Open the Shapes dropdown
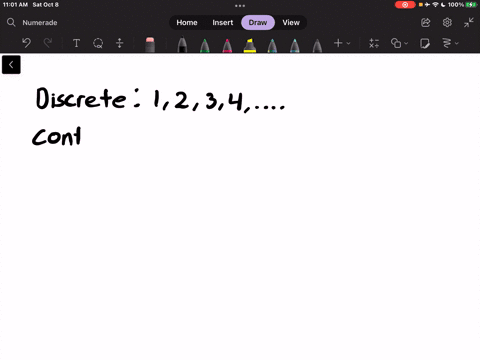The width and height of the screenshot is (480, 360). (x=399, y=43)
